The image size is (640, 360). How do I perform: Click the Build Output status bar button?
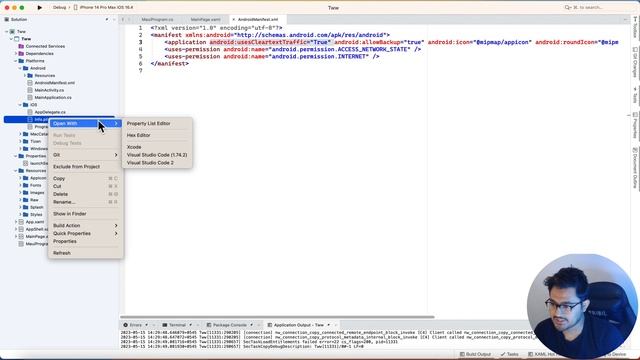476,354
